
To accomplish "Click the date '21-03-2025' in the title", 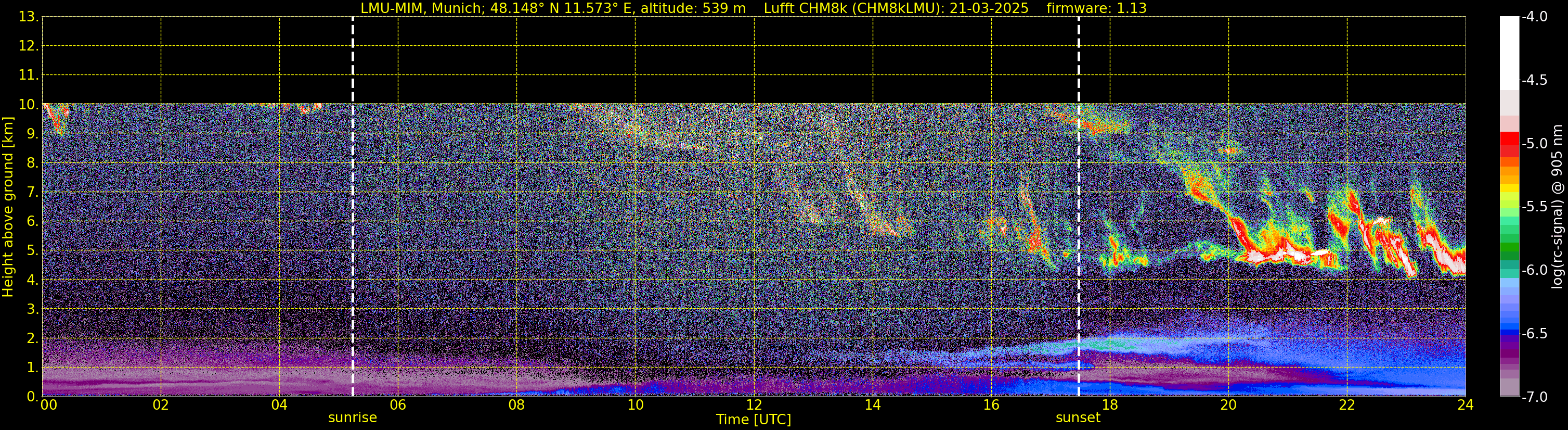I will (989, 8).
